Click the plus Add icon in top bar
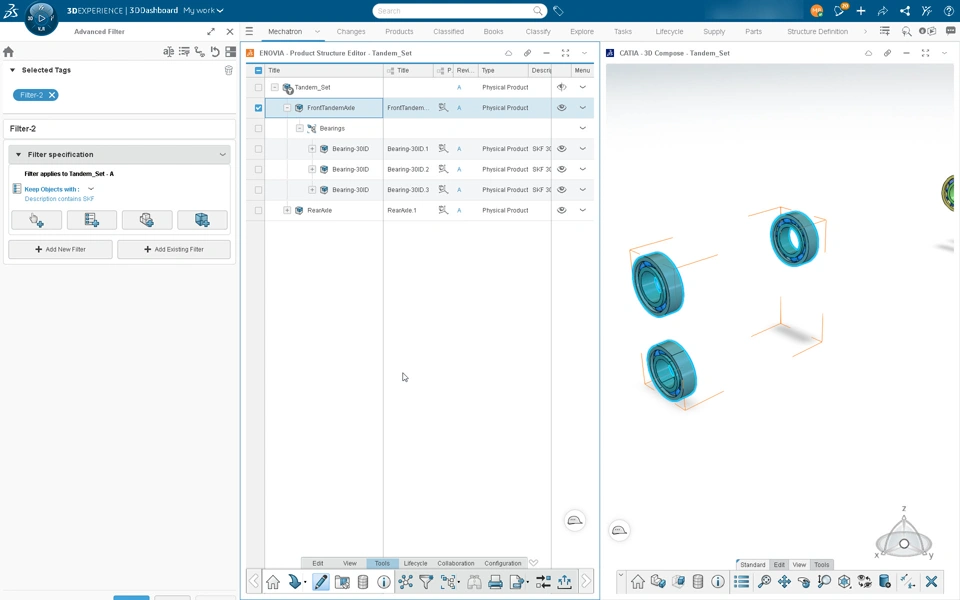The image size is (960, 600). (x=861, y=11)
